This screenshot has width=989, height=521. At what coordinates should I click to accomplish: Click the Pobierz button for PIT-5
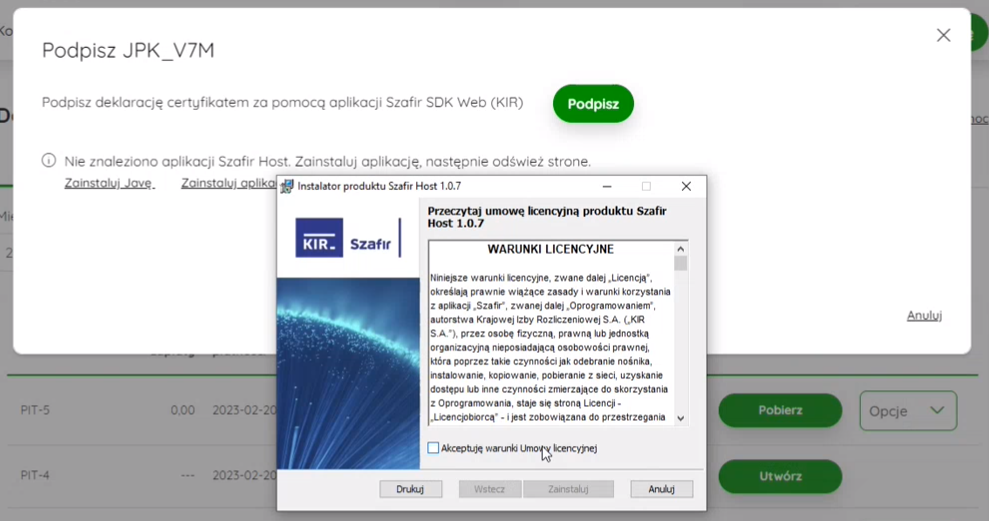(x=780, y=410)
